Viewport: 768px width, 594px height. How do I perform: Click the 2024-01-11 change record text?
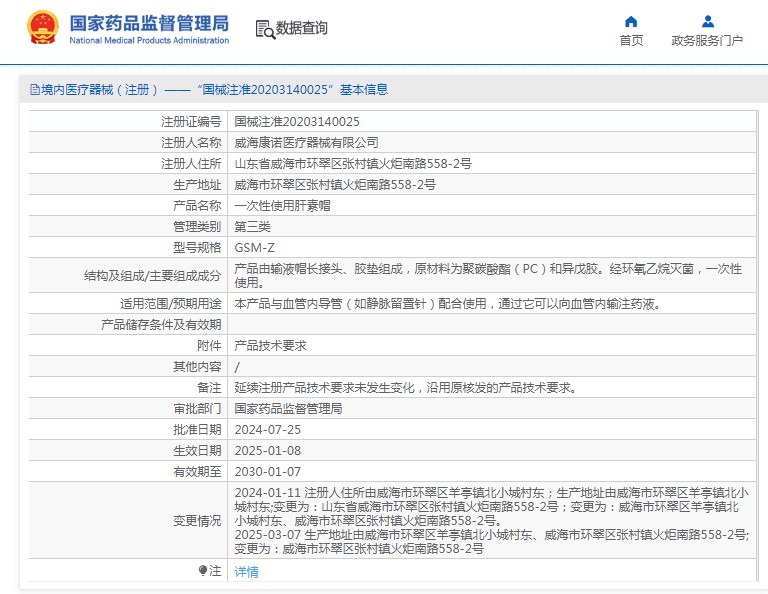point(491,506)
